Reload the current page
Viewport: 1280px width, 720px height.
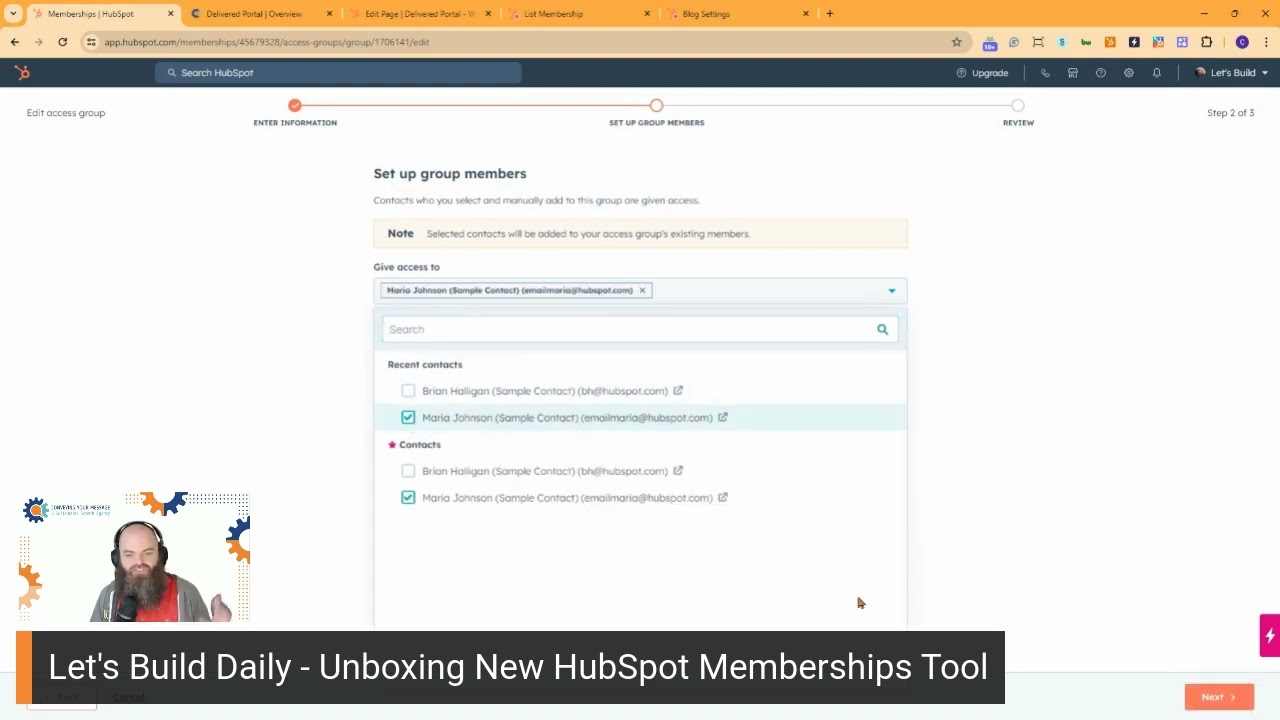(63, 42)
